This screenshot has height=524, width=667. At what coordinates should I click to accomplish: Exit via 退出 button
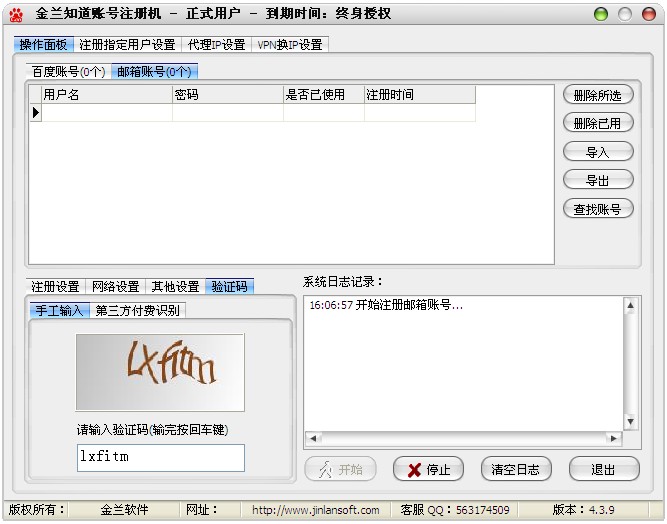[604, 469]
